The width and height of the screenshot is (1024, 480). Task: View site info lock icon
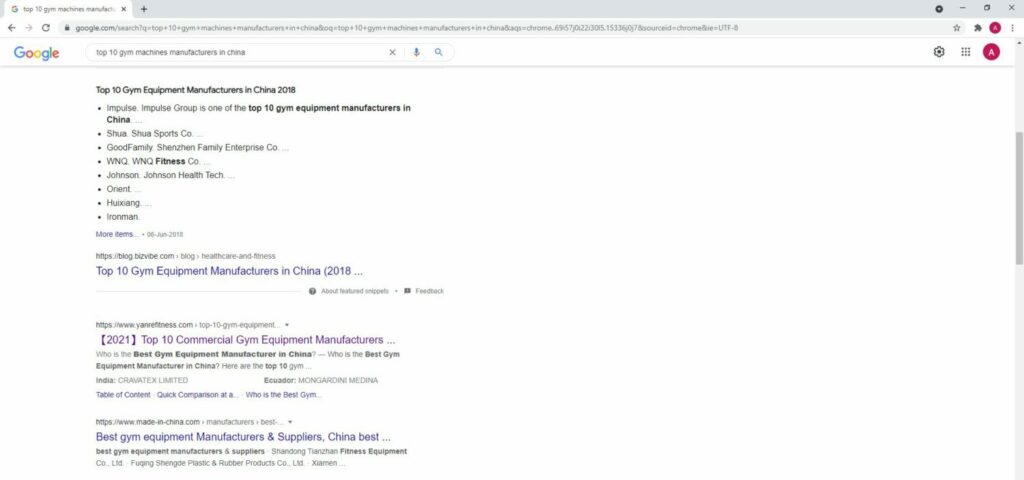(x=67, y=28)
